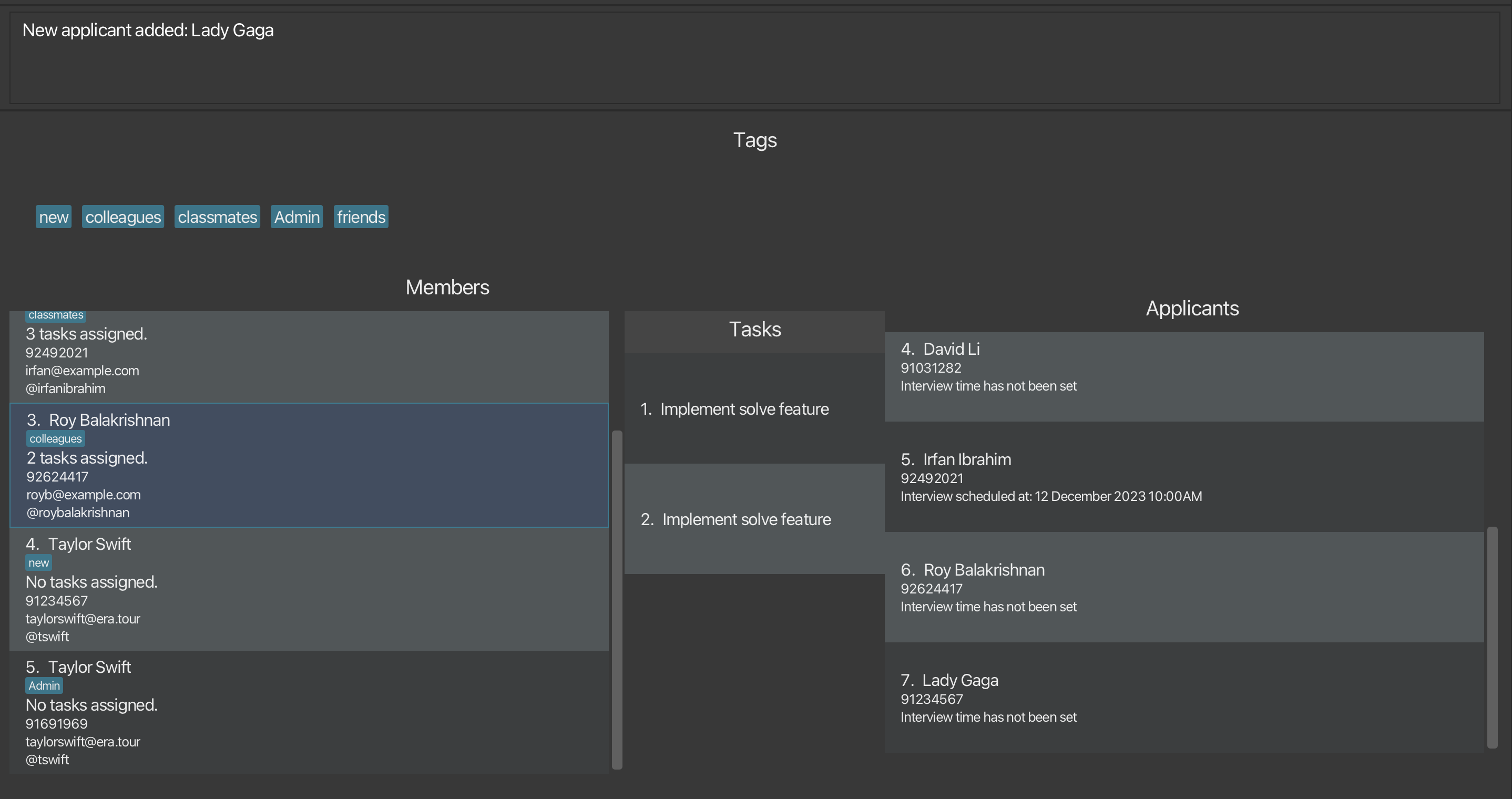Select applicant David Li
This screenshot has height=799, width=1512.
pos(1183,377)
